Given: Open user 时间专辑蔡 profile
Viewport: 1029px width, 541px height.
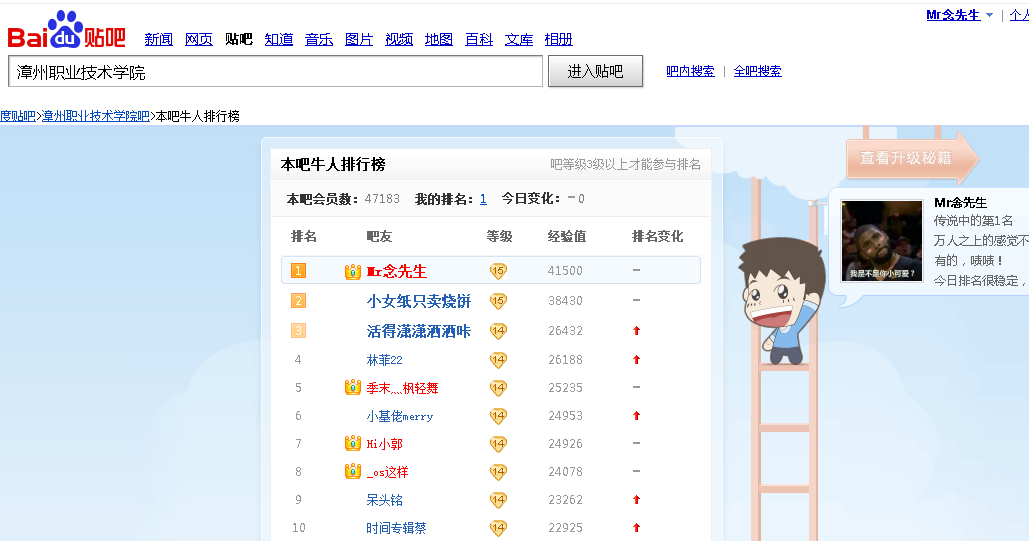Looking at the screenshot, I should (x=396, y=528).
